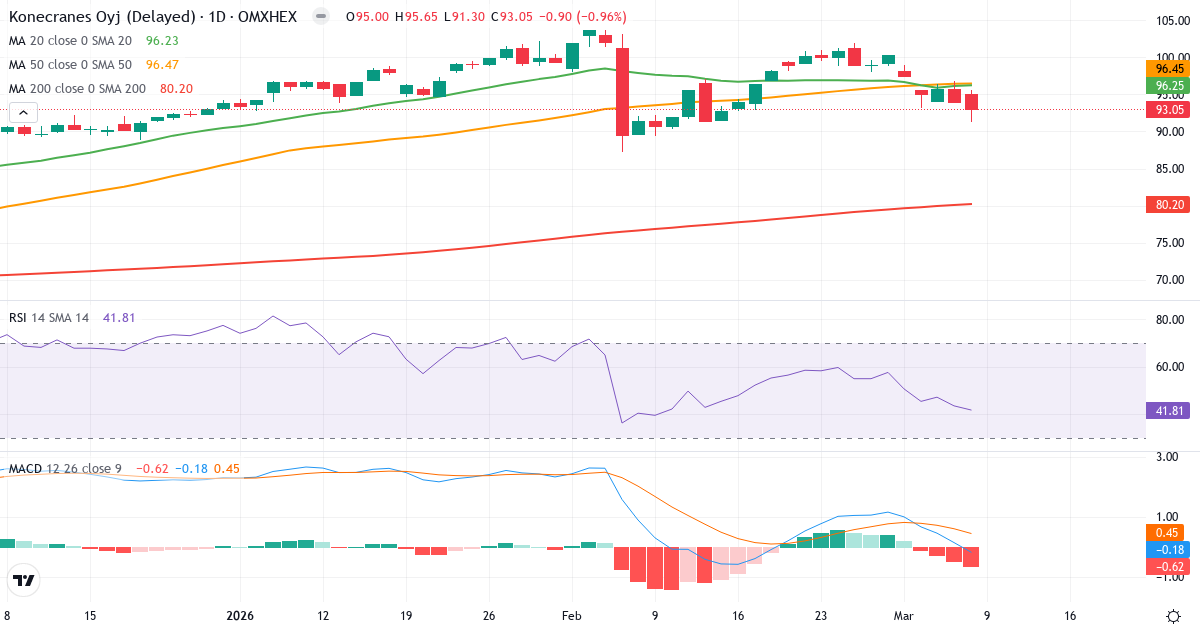Image resolution: width=1200 pixels, height=630 pixels.
Task: Collapse the legend using the chevron button
Action: pos(22,112)
